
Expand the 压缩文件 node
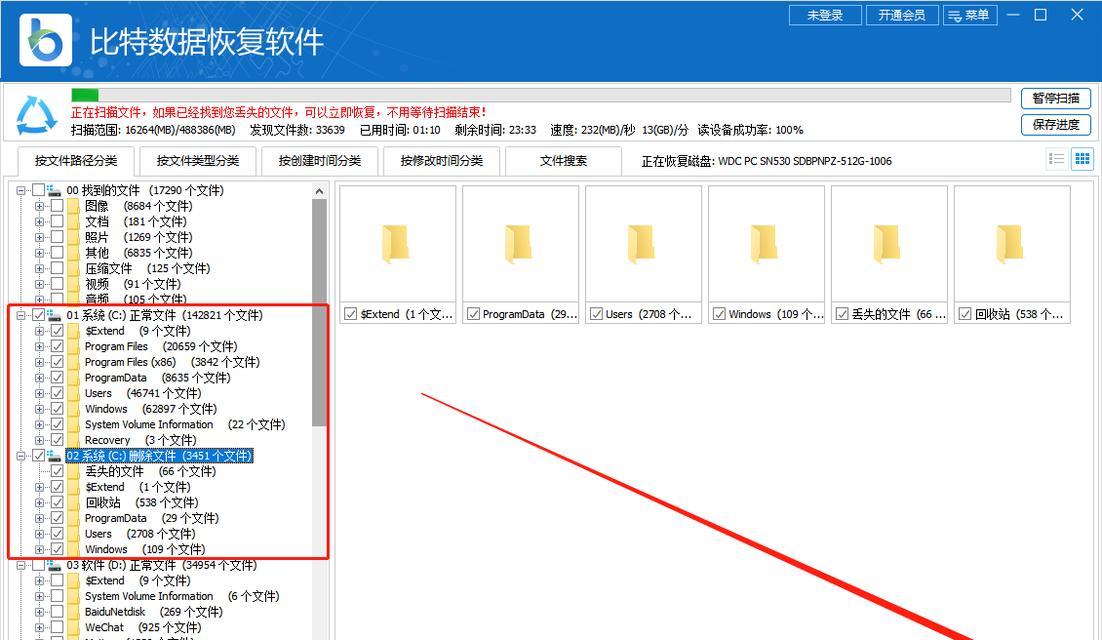click(39, 268)
